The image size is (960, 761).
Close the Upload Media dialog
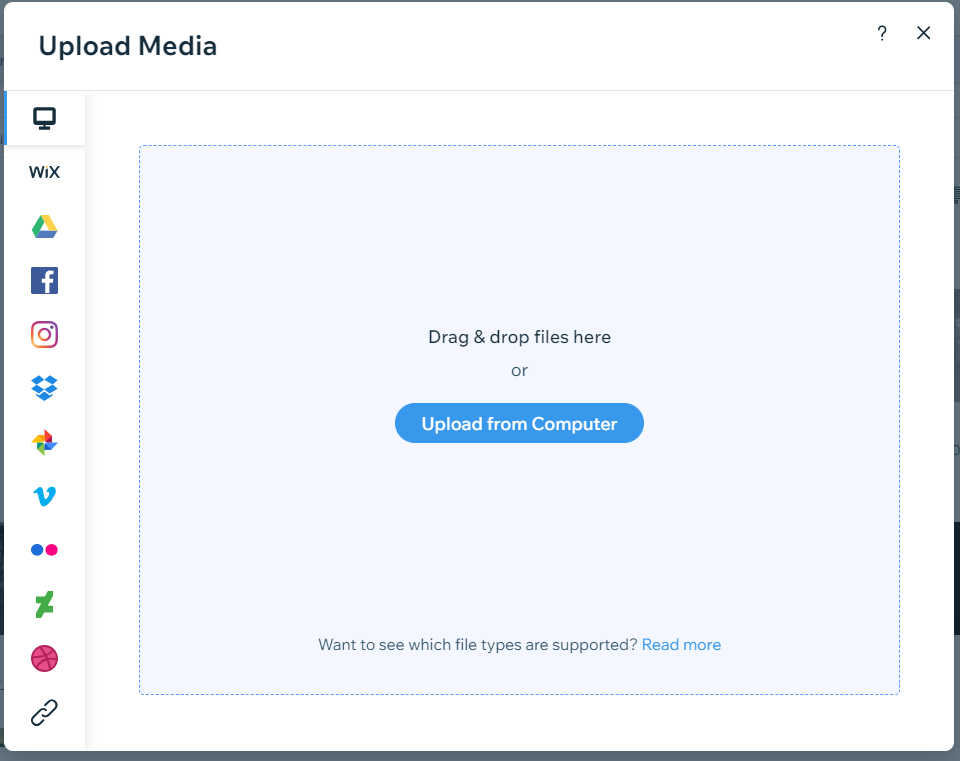point(924,33)
